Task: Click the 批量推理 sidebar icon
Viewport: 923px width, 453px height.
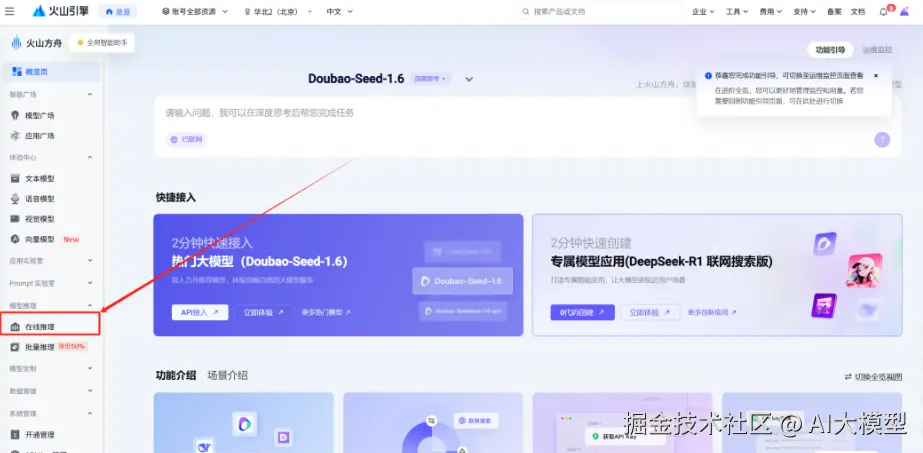Action: click(x=16, y=347)
